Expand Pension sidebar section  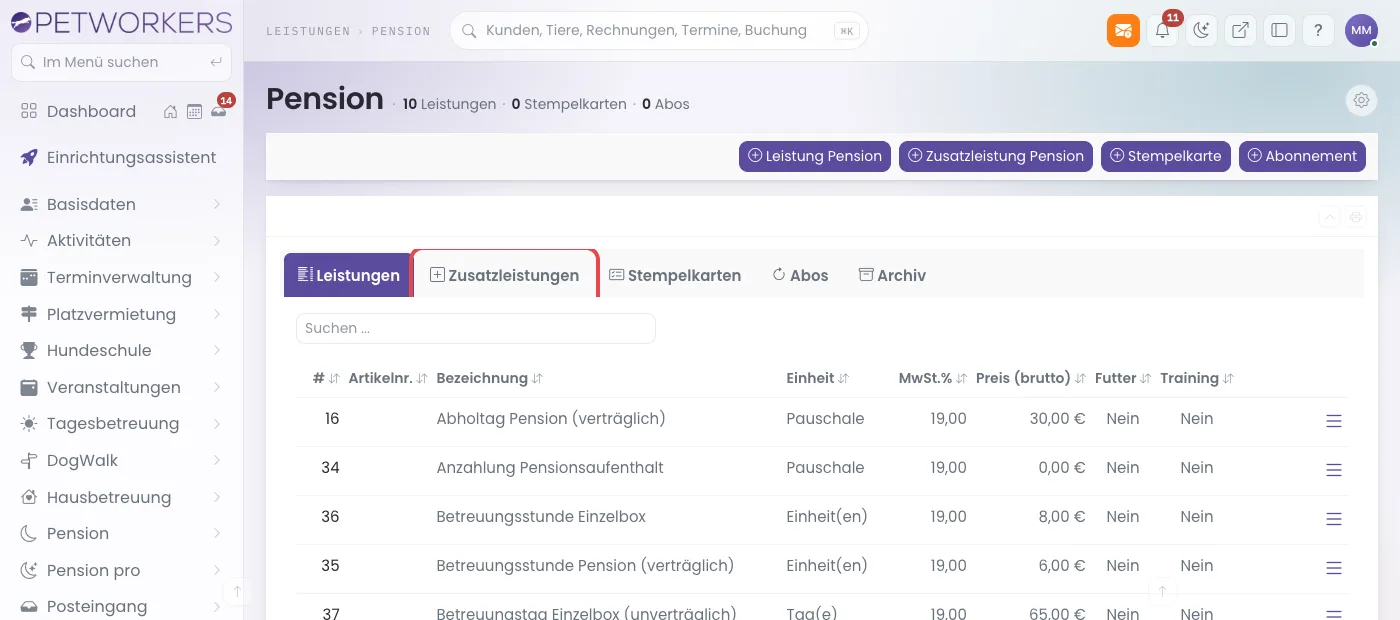[x=122, y=534]
